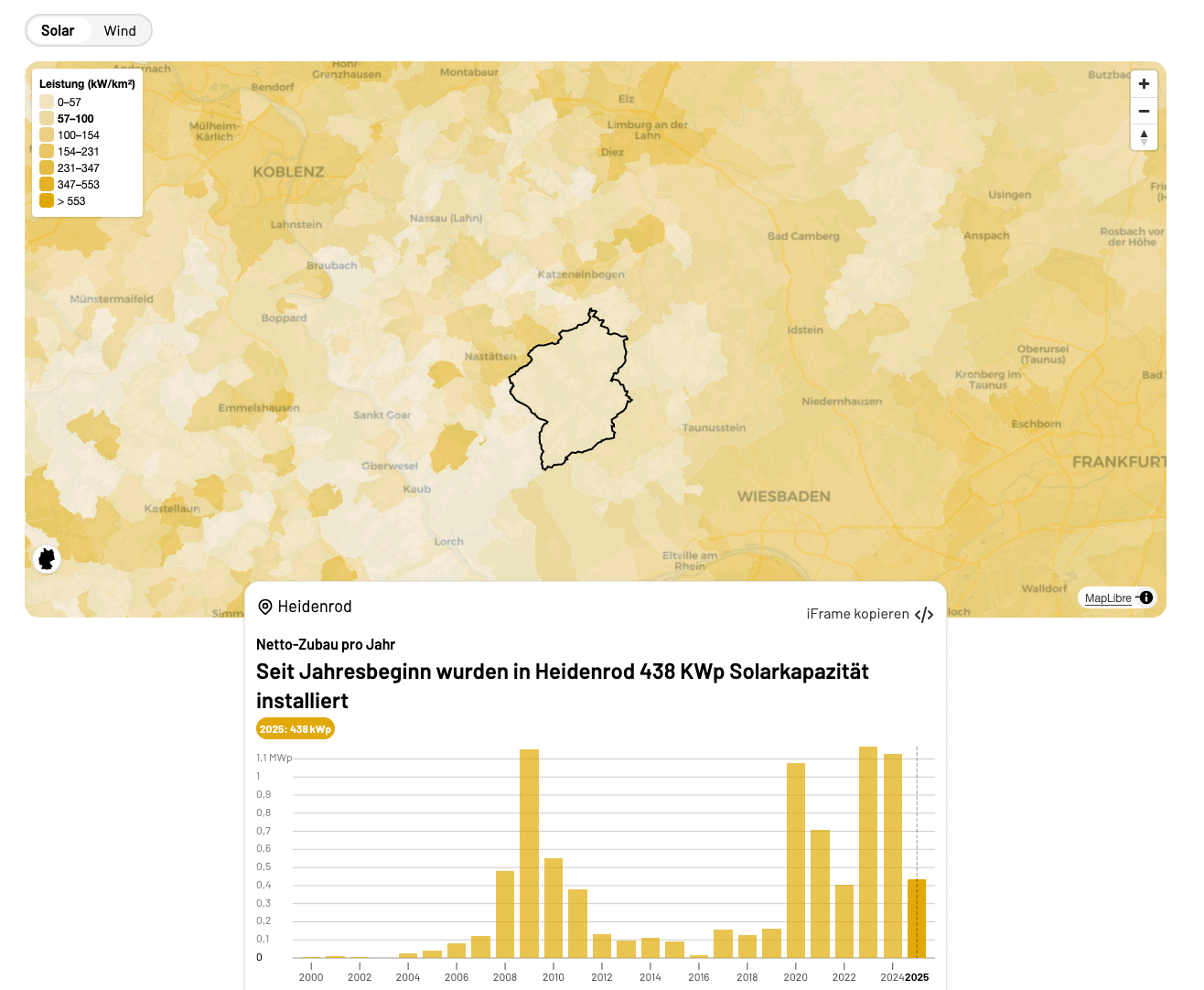
Task: Switch to the Wind view
Action: [x=120, y=30]
